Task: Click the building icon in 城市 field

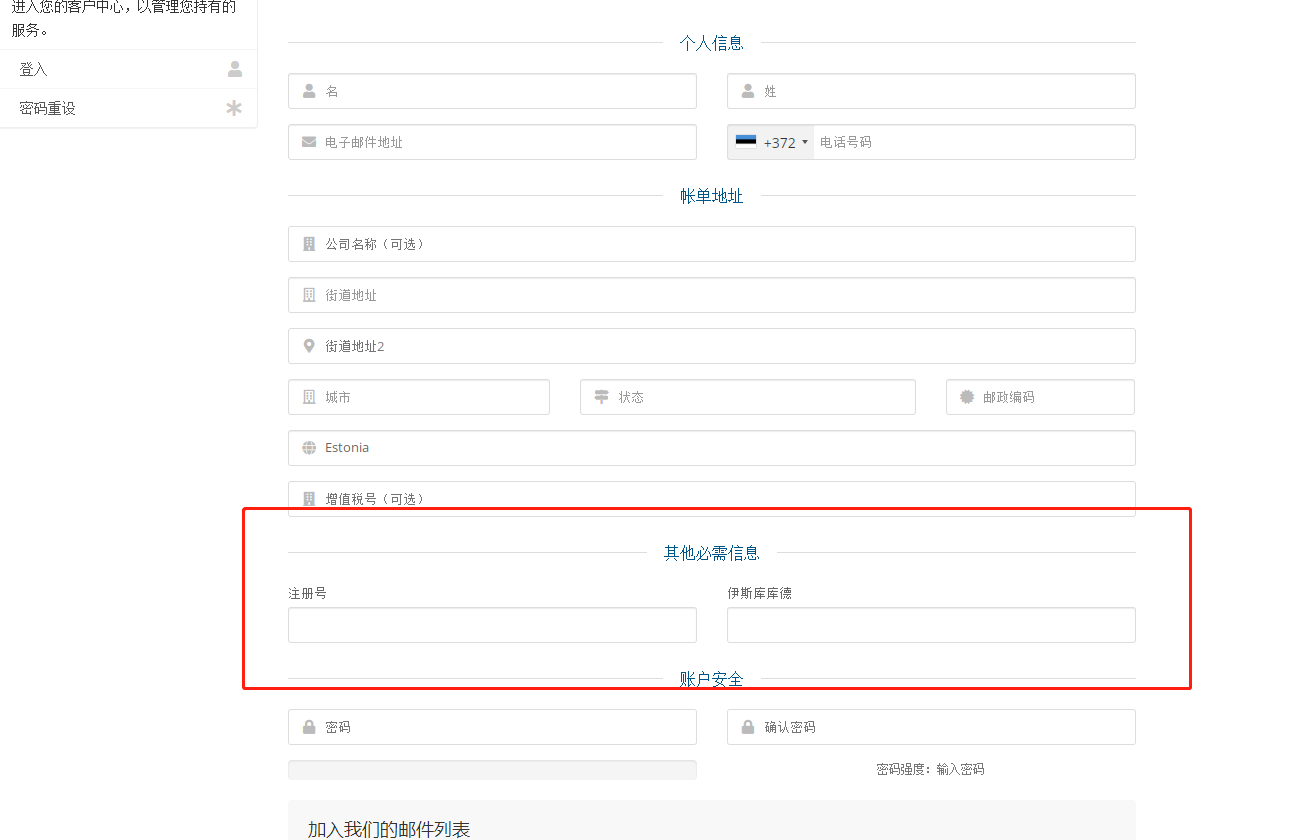Action: point(309,397)
